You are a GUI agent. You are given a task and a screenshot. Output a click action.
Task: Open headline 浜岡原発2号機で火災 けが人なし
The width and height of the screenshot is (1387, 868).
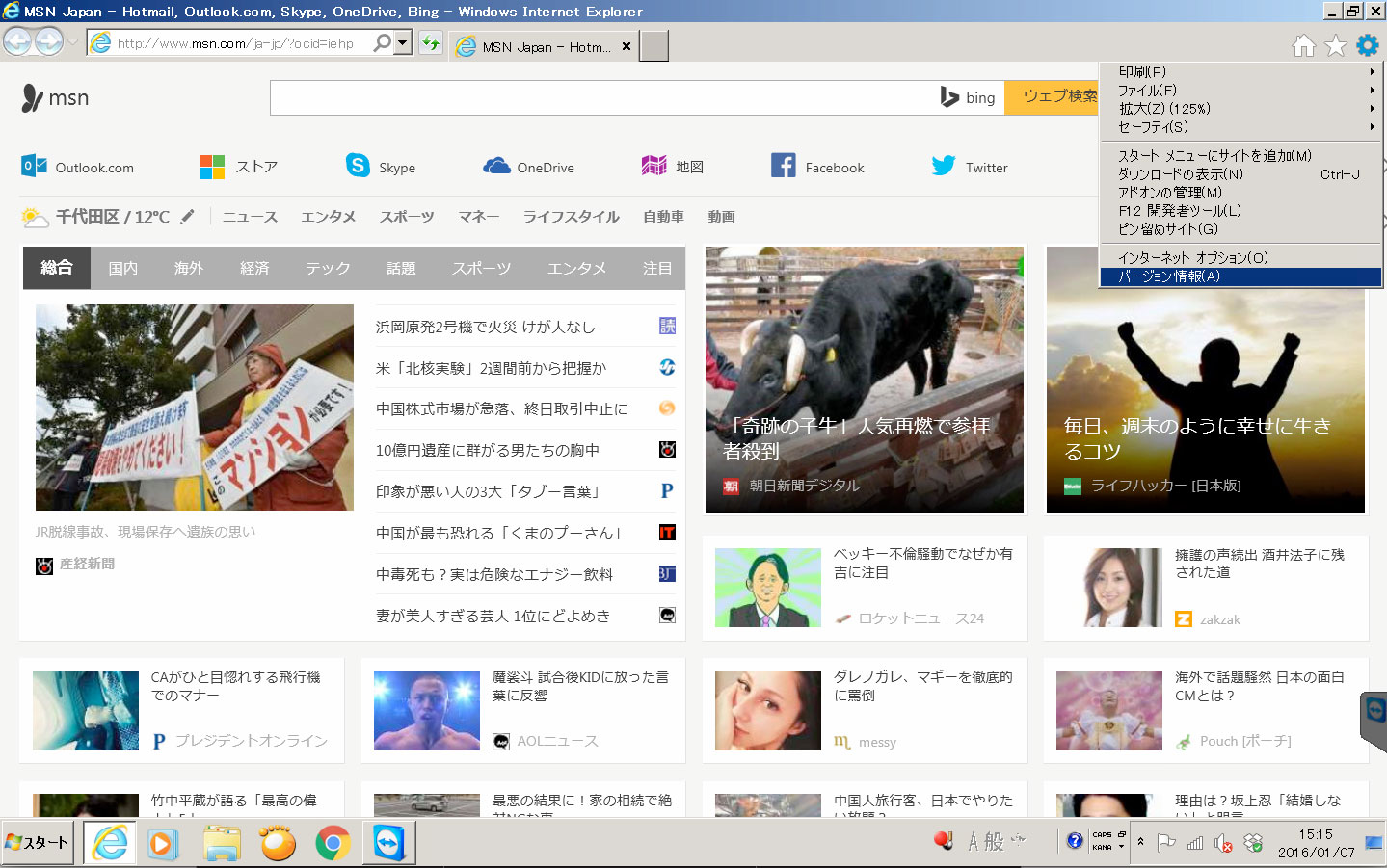coord(485,327)
